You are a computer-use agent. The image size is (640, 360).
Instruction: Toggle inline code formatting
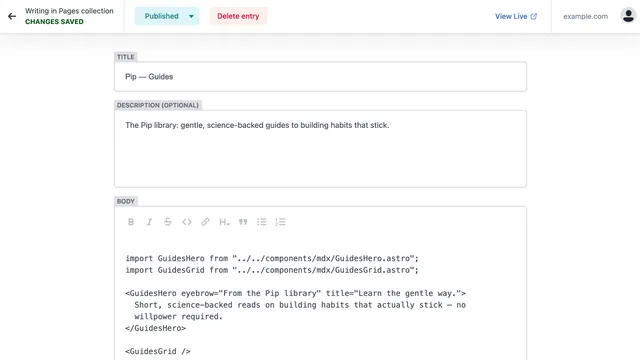187,222
